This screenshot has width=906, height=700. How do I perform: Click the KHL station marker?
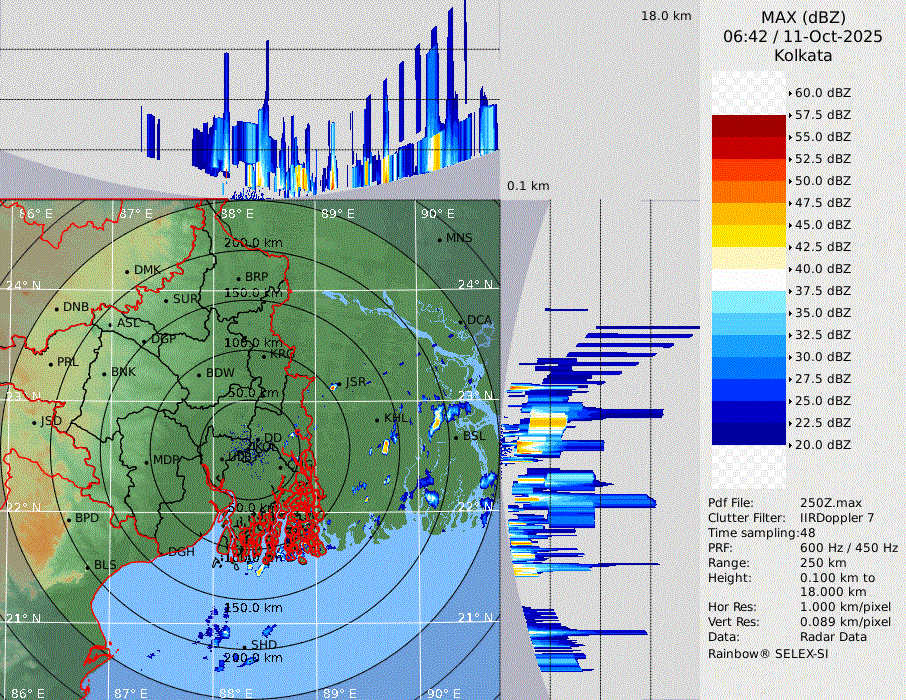pyautogui.click(x=378, y=419)
